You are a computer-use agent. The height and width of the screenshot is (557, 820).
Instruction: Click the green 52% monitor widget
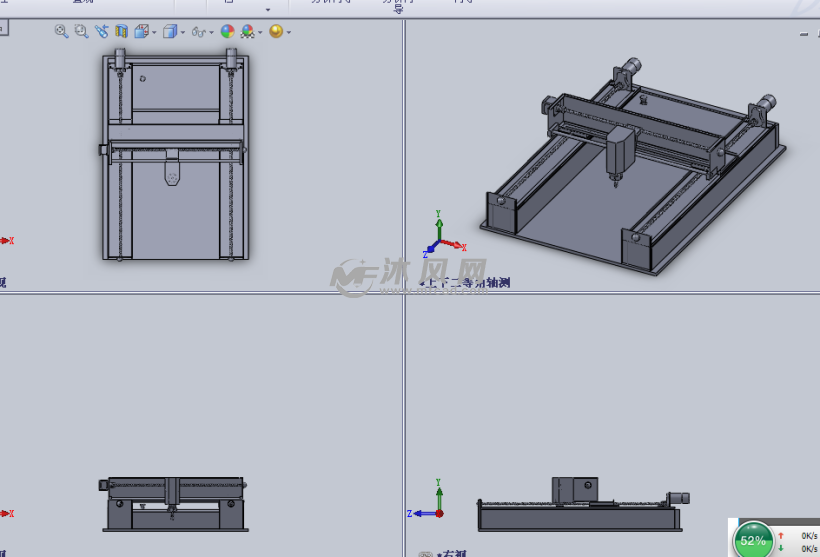coord(753,541)
